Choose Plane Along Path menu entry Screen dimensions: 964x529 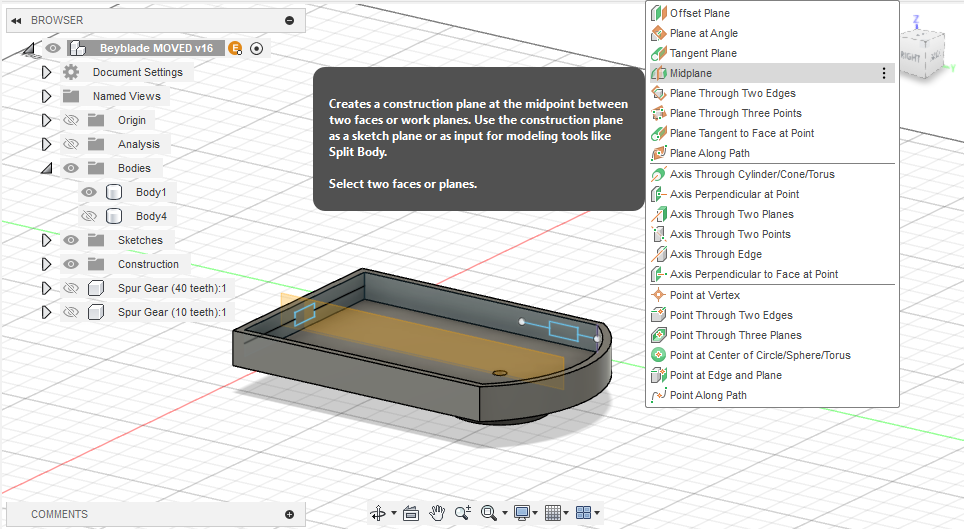(772, 153)
